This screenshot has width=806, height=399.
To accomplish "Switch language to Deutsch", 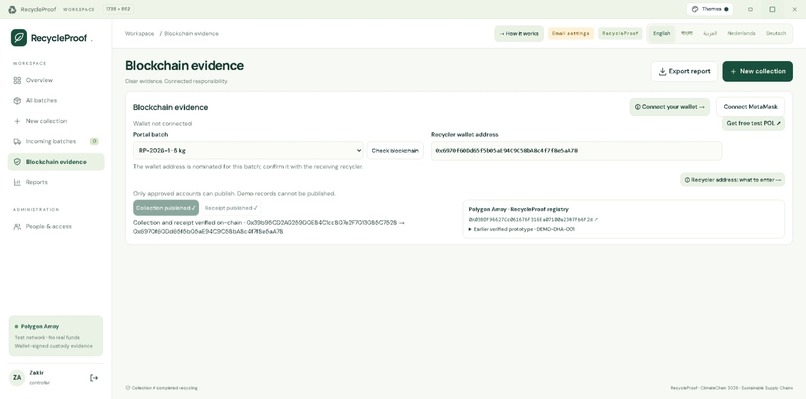I will point(776,33).
